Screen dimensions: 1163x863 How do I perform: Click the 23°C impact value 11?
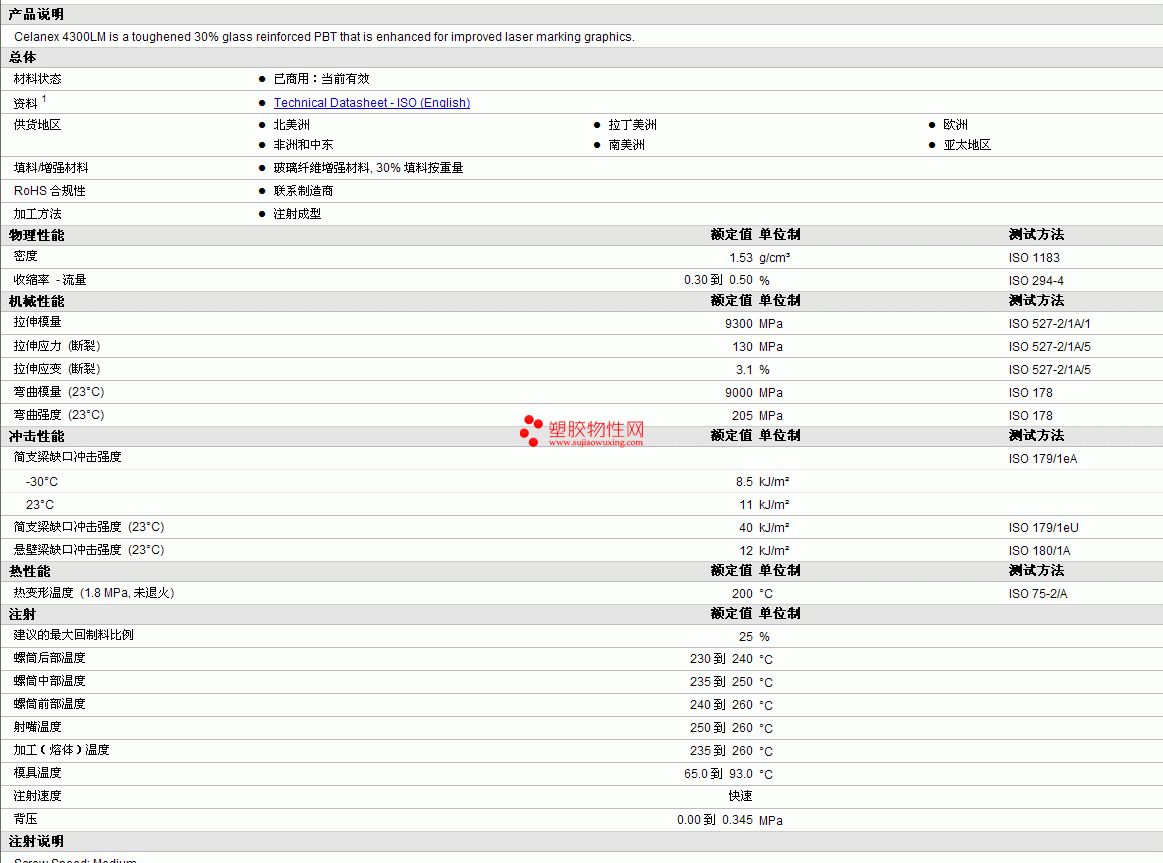coord(745,504)
